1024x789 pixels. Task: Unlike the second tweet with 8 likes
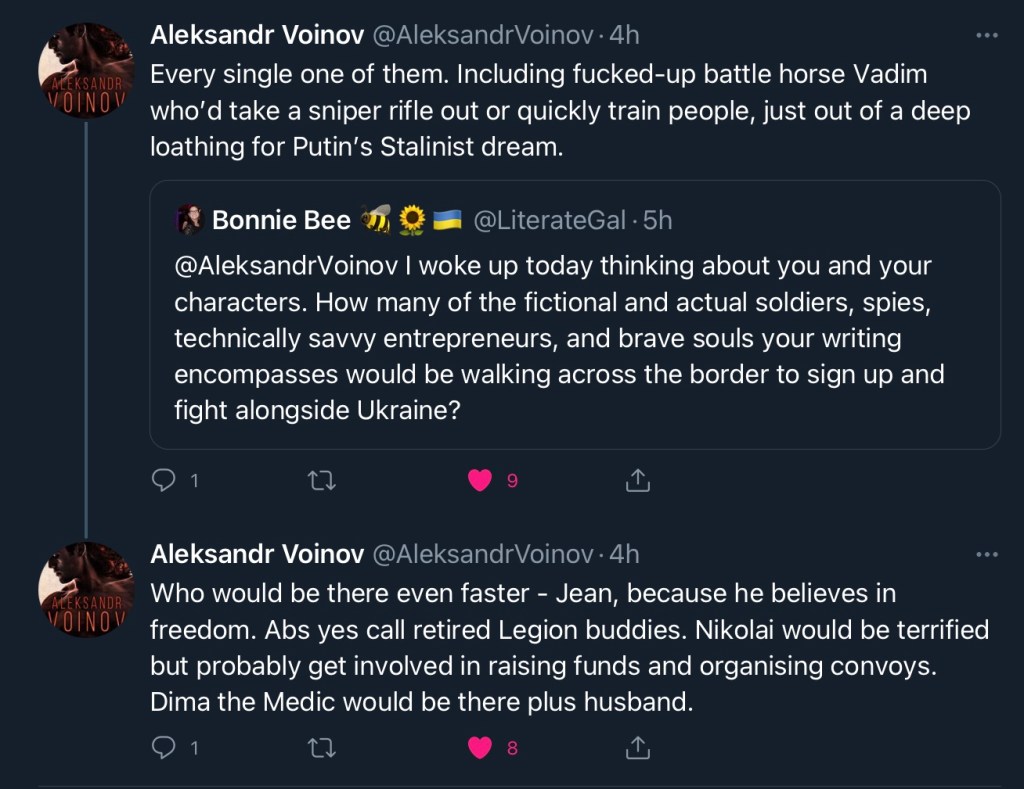(481, 747)
